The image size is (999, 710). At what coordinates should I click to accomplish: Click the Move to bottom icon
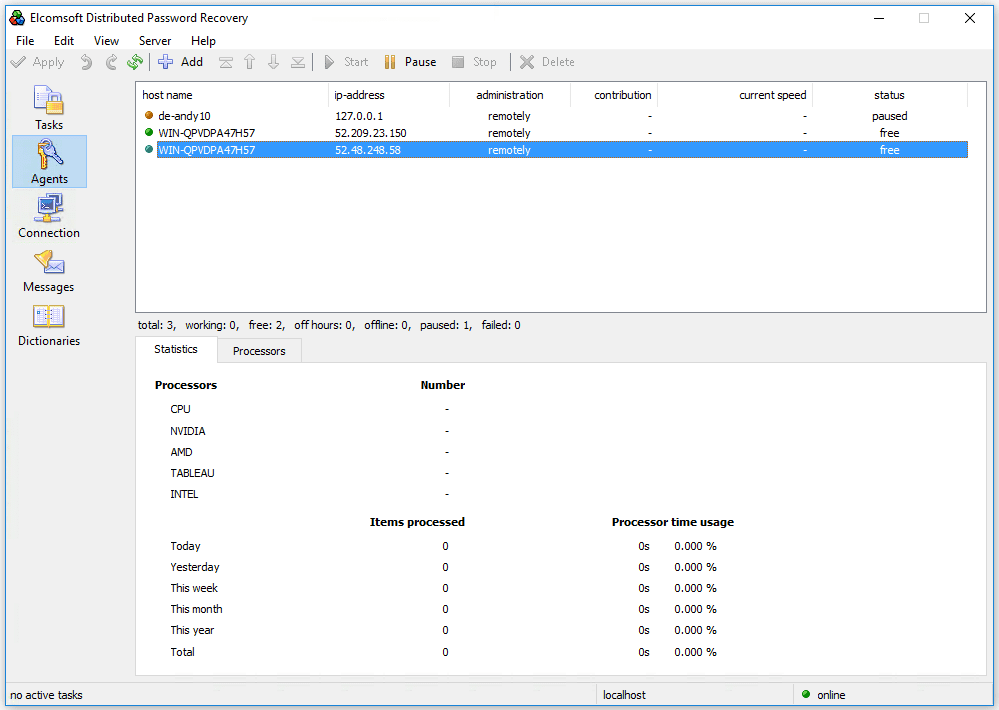[x=298, y=62]
